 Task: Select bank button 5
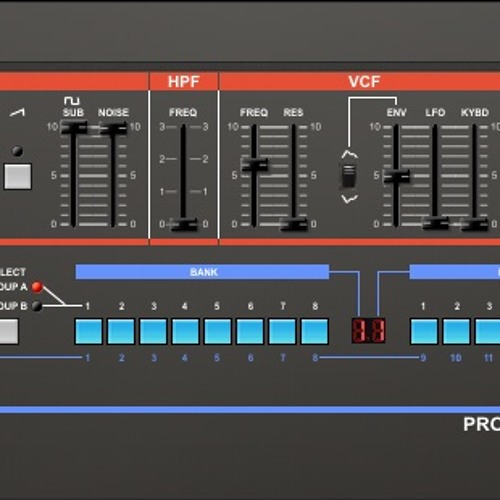tap(218, 331)
